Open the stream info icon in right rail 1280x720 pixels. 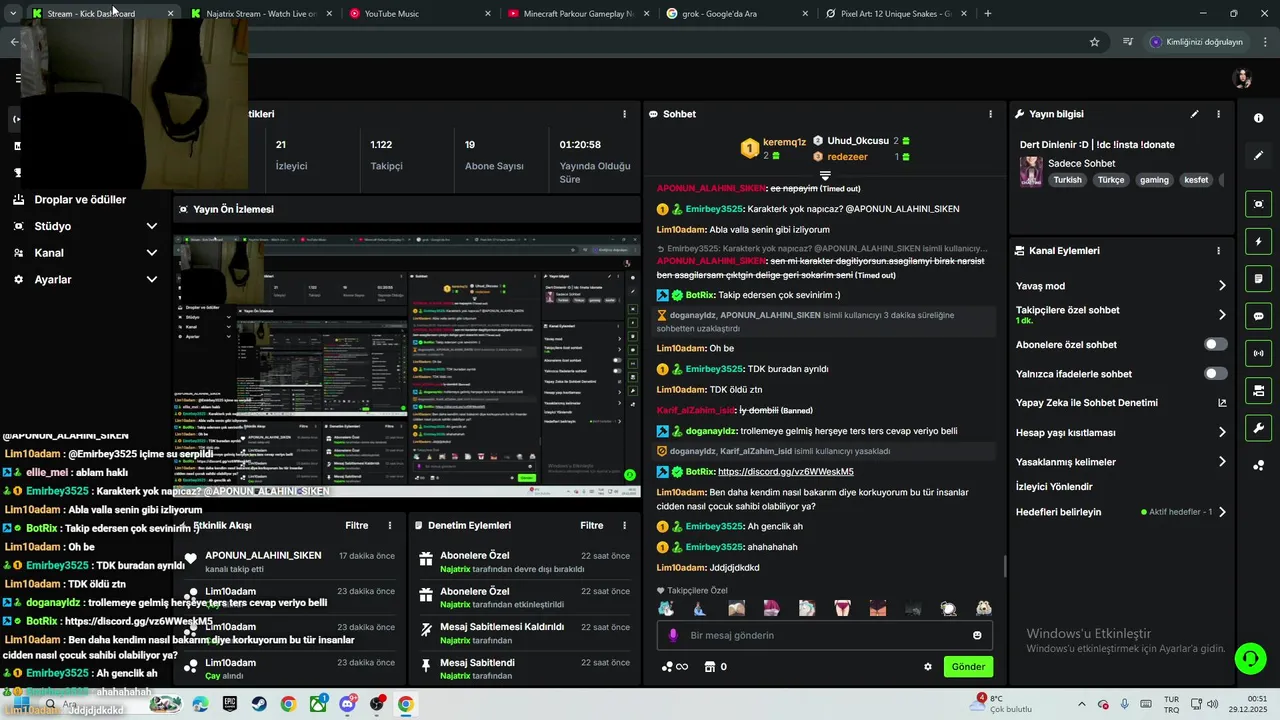(1258, 118)
